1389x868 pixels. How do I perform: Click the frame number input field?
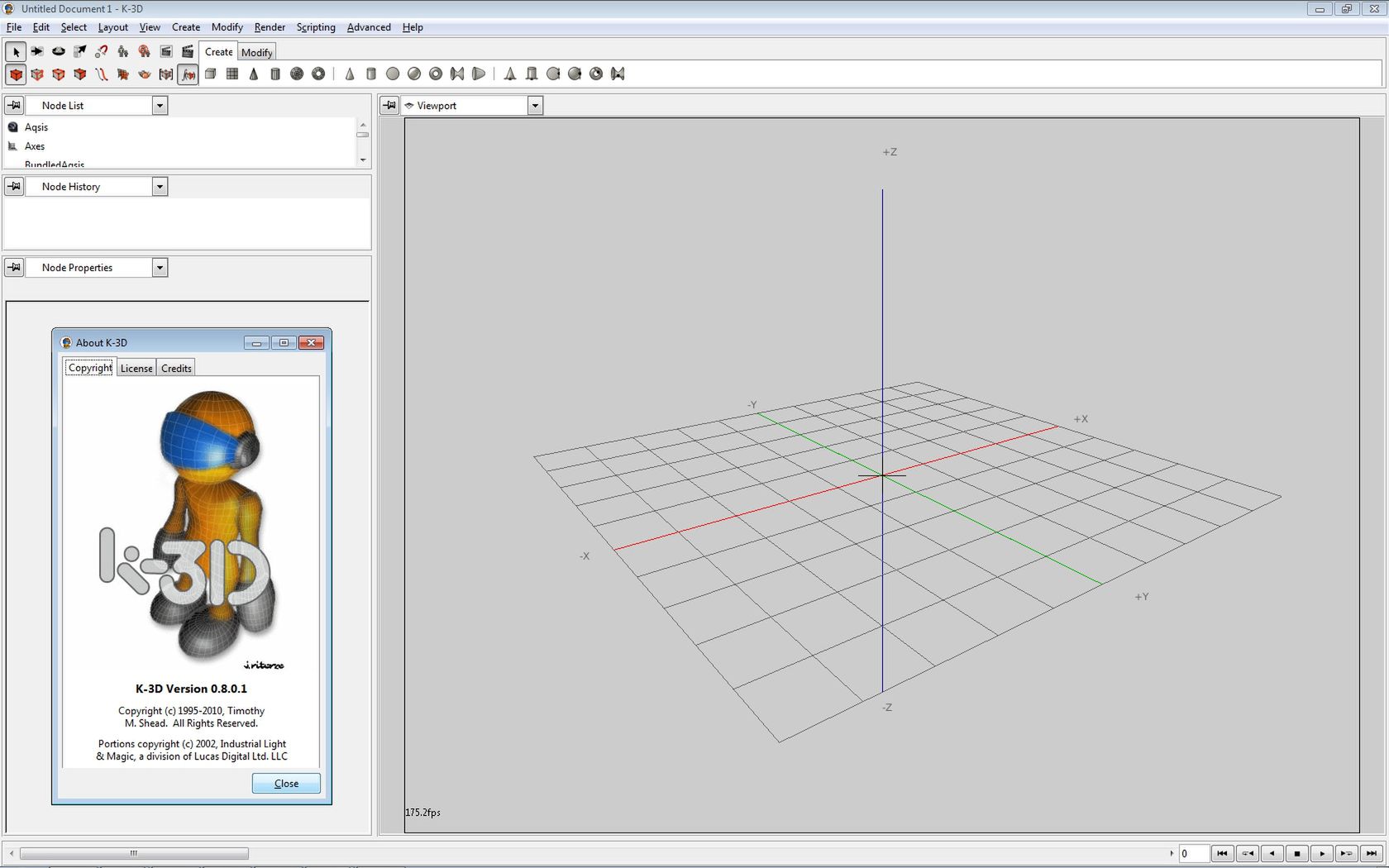(1194, 853)
